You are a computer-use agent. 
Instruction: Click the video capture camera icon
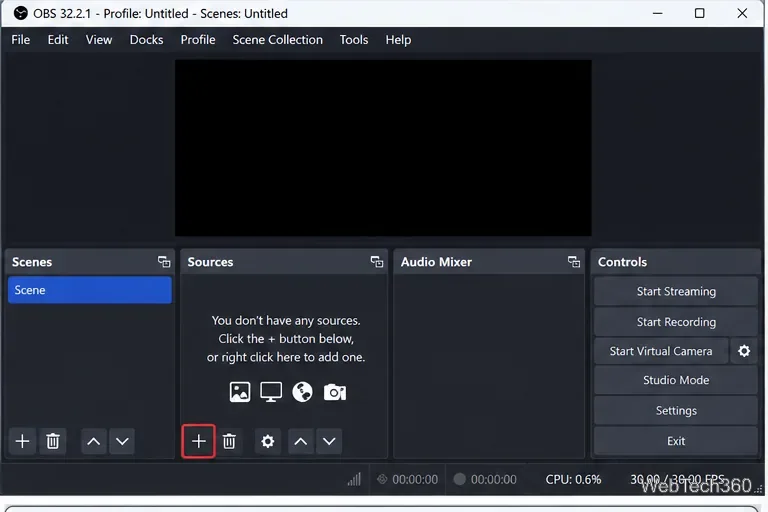tap(335, 392)
